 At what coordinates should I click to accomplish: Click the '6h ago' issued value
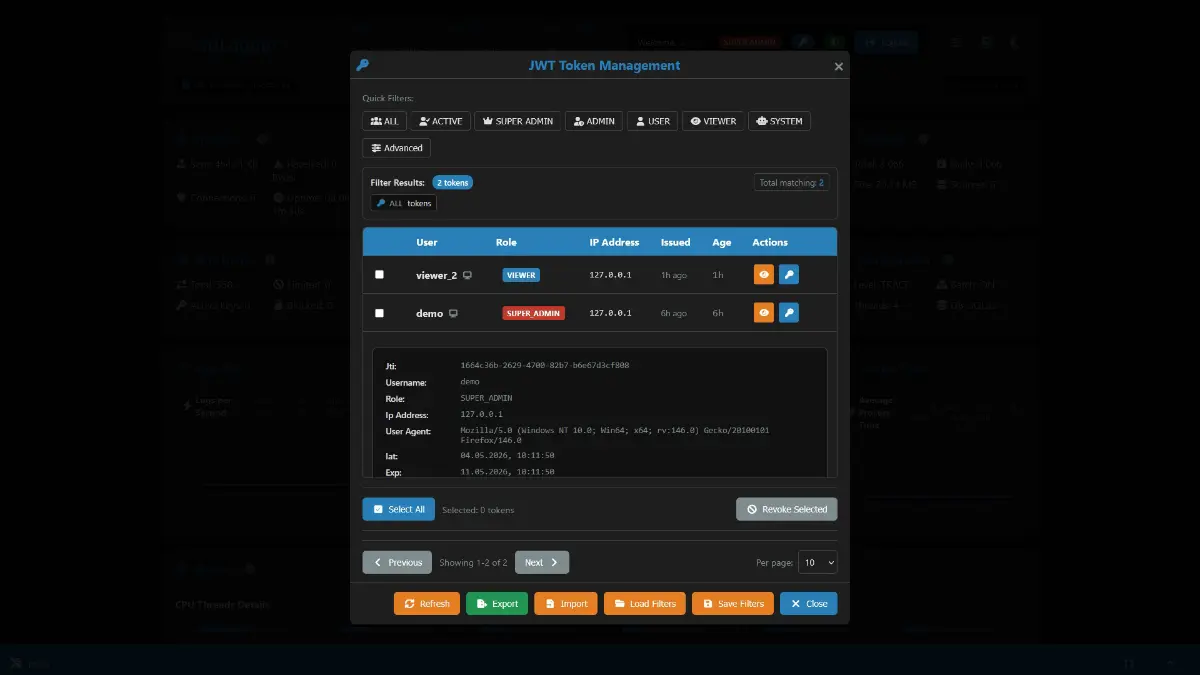674,313
